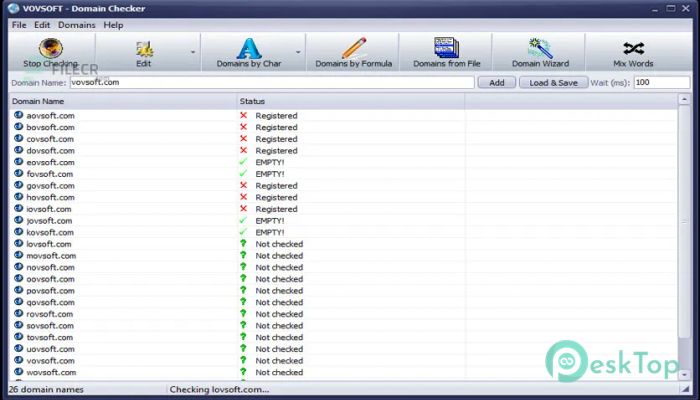Image resolution: width=700 pixels, height=400 pixels.
Task: Click the globe icon beside jovsoft.com
Action: click(x=18, y=220)
